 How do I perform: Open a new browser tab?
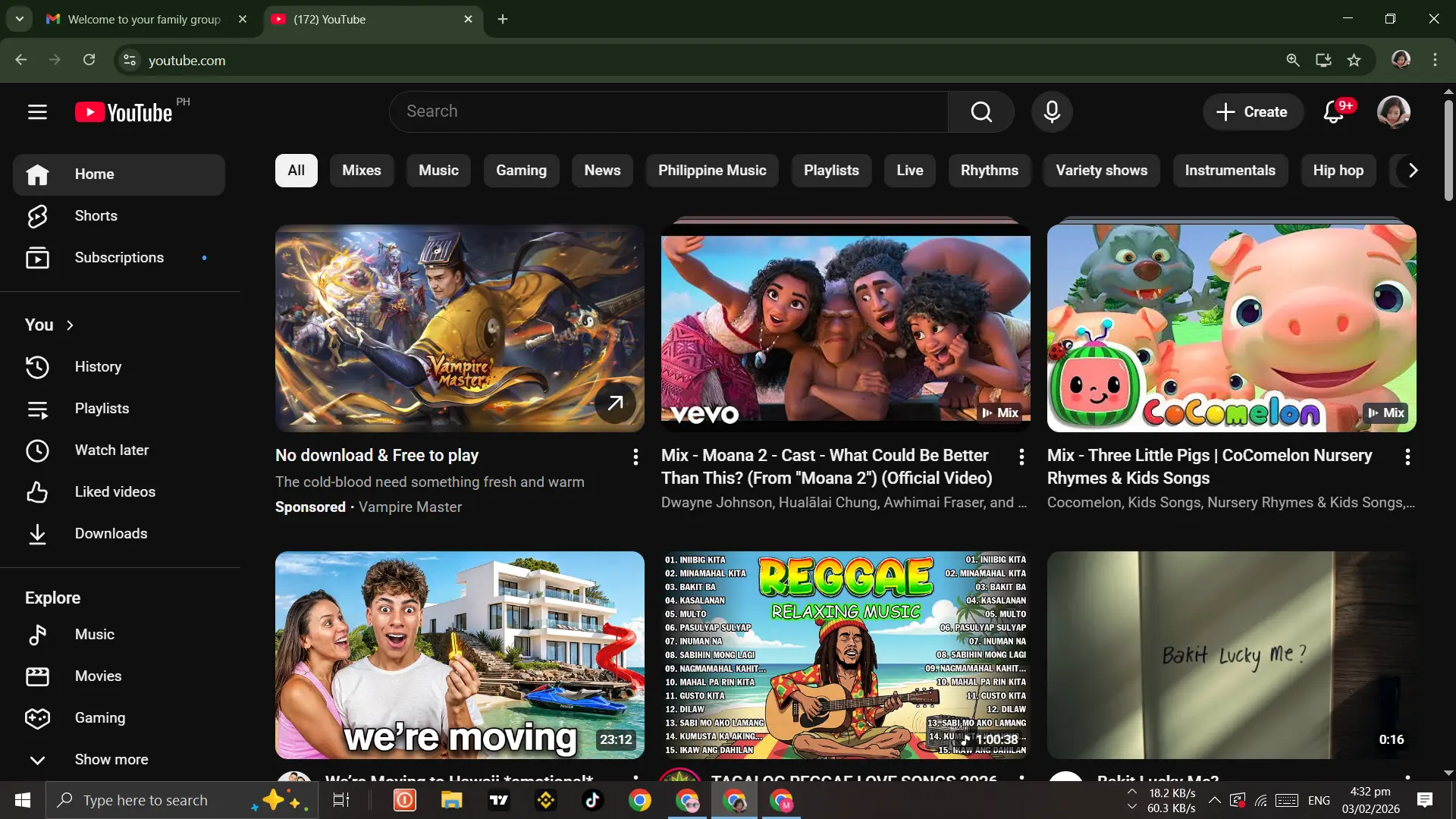click(503, 19)
